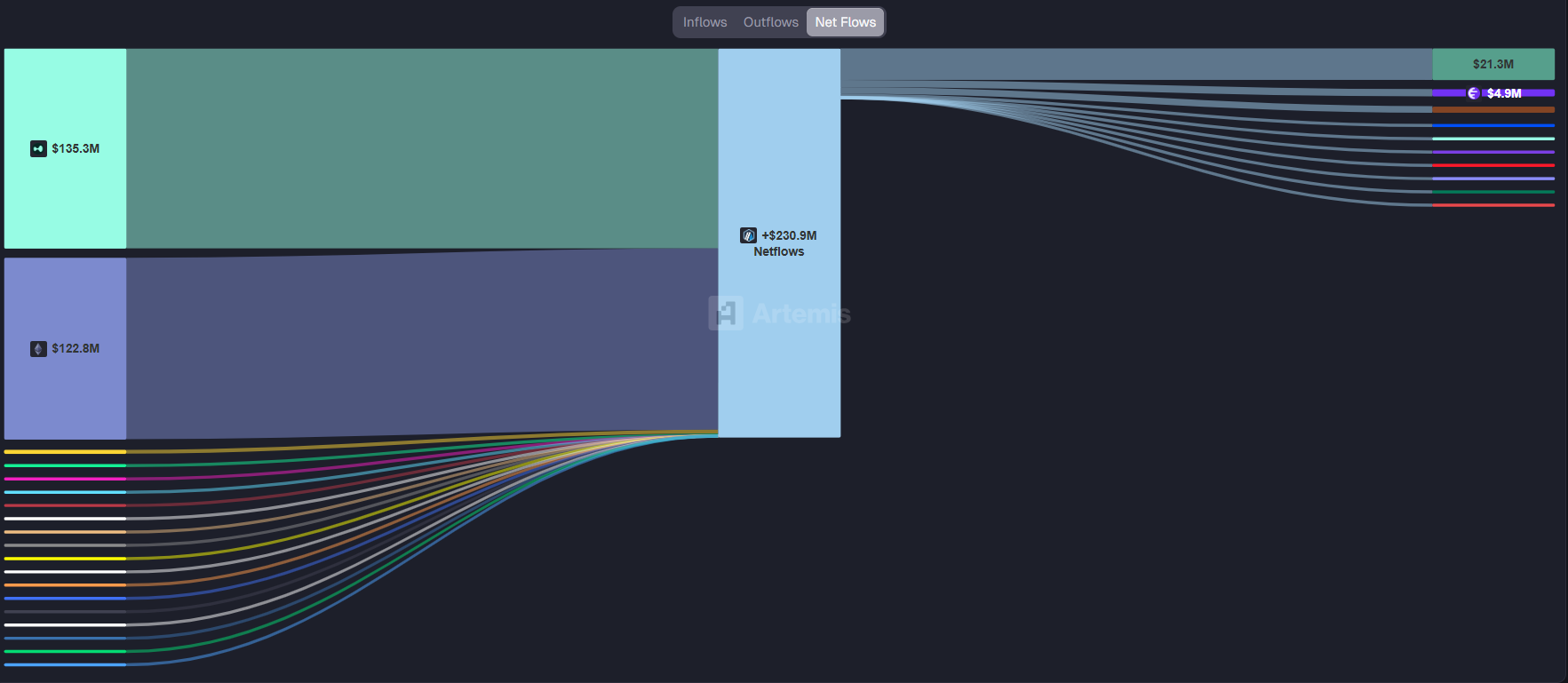Switch to the Inflows view
Image resolution: width=1568 pixels, height=683 pixels.
tap(704, 22)
